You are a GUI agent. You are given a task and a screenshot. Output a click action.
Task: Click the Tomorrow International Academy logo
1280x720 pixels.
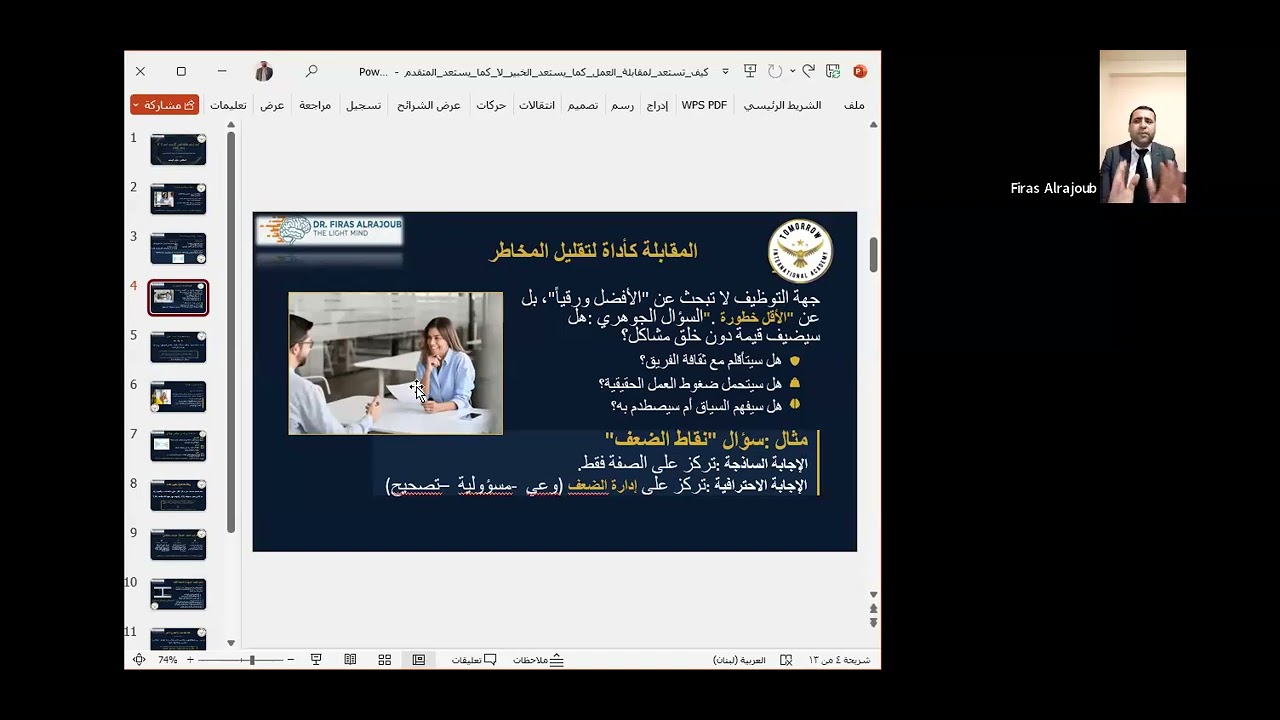point(800,251)
